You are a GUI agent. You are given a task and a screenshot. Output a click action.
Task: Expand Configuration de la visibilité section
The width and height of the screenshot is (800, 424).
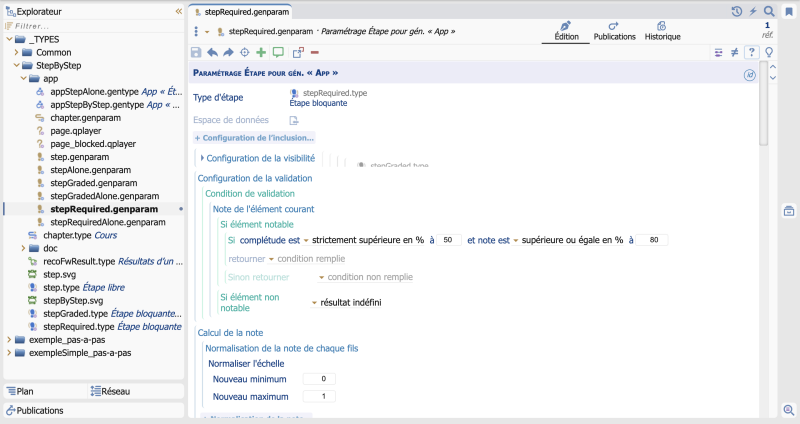coord(202,158)
